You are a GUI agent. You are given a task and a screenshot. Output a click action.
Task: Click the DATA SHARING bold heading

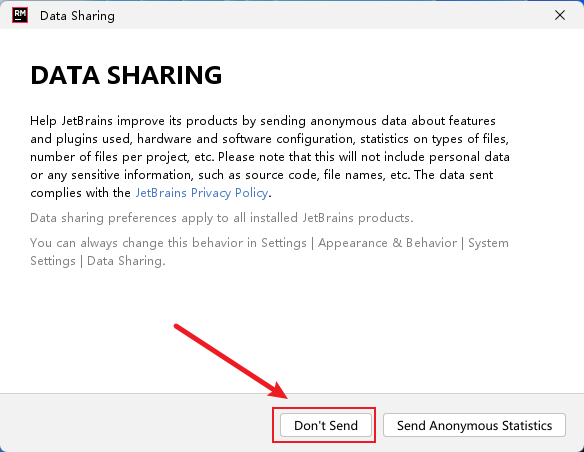(x=126, y=75)
